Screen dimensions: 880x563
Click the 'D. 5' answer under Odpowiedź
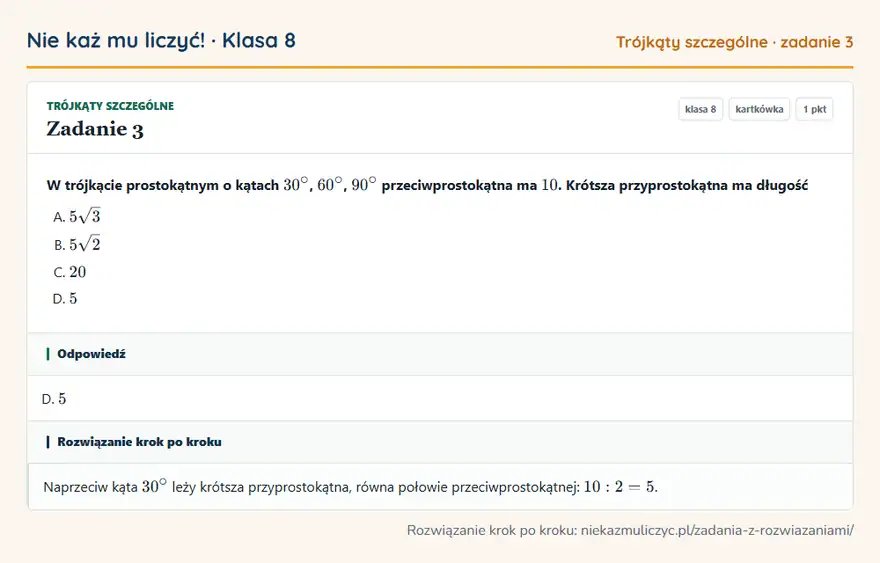pyautogui.click(x=54, y=399)
